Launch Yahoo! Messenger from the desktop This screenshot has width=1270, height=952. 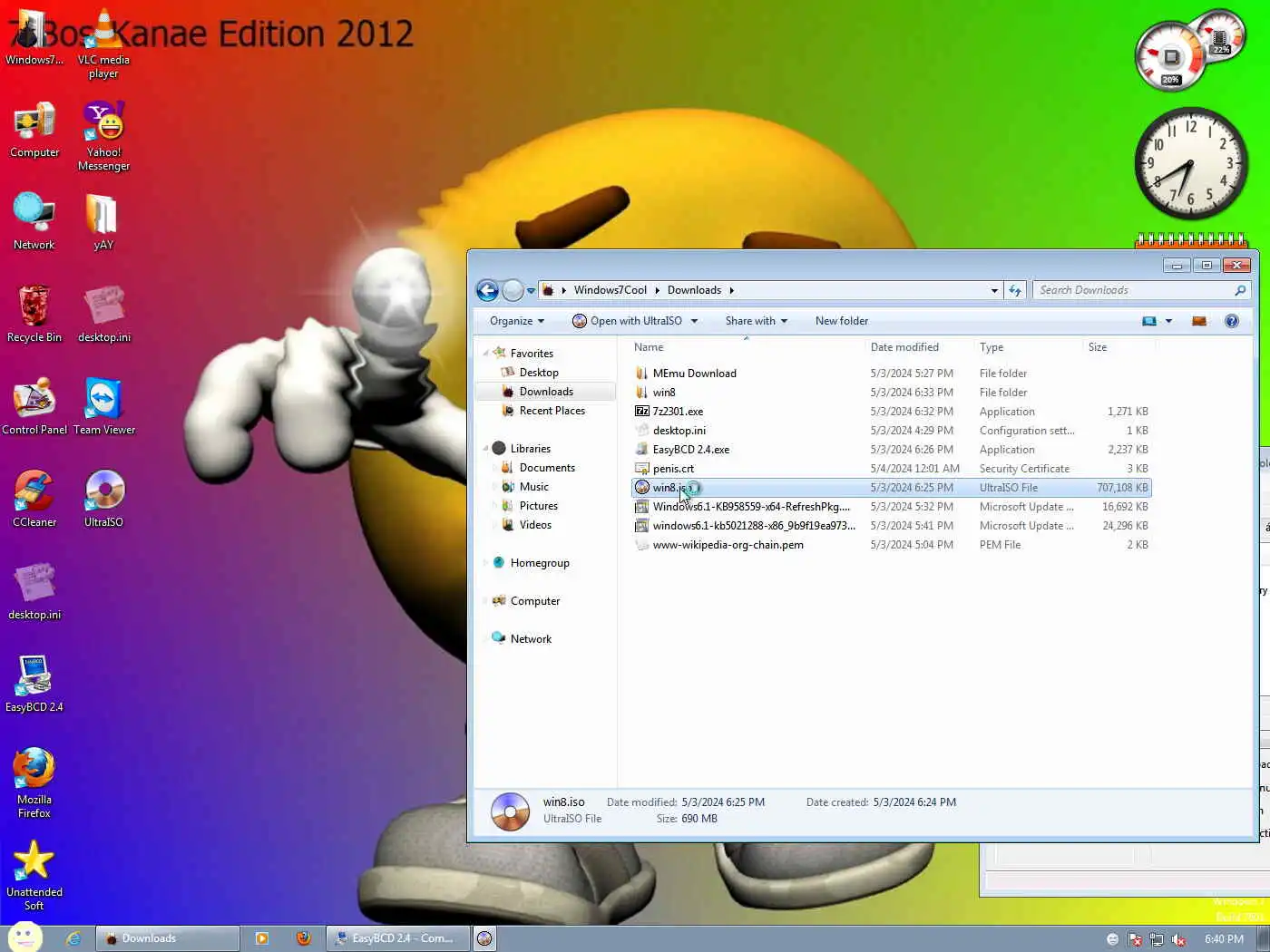click(103, 136)
